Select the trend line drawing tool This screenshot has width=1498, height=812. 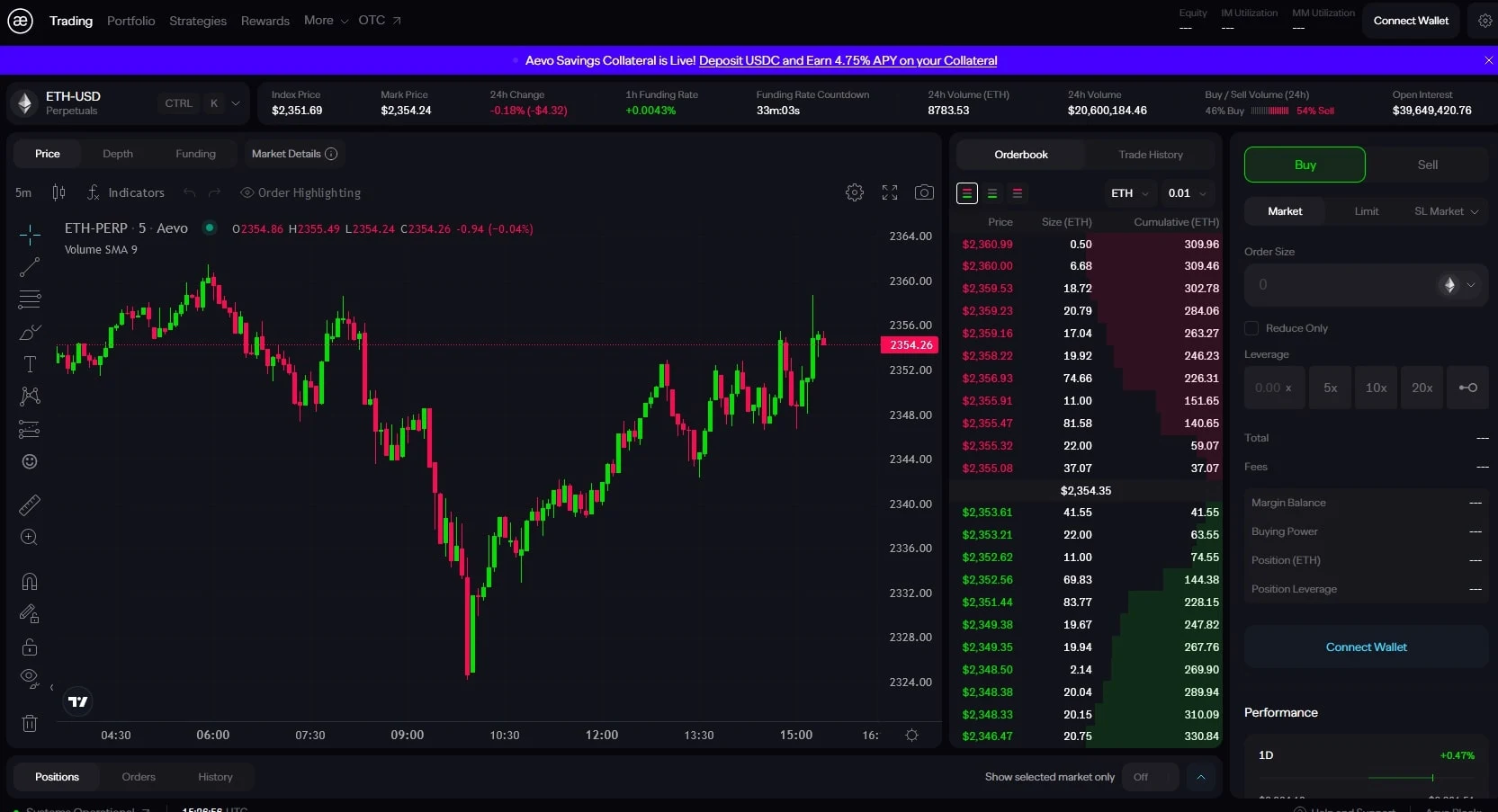tap(30, 267)
